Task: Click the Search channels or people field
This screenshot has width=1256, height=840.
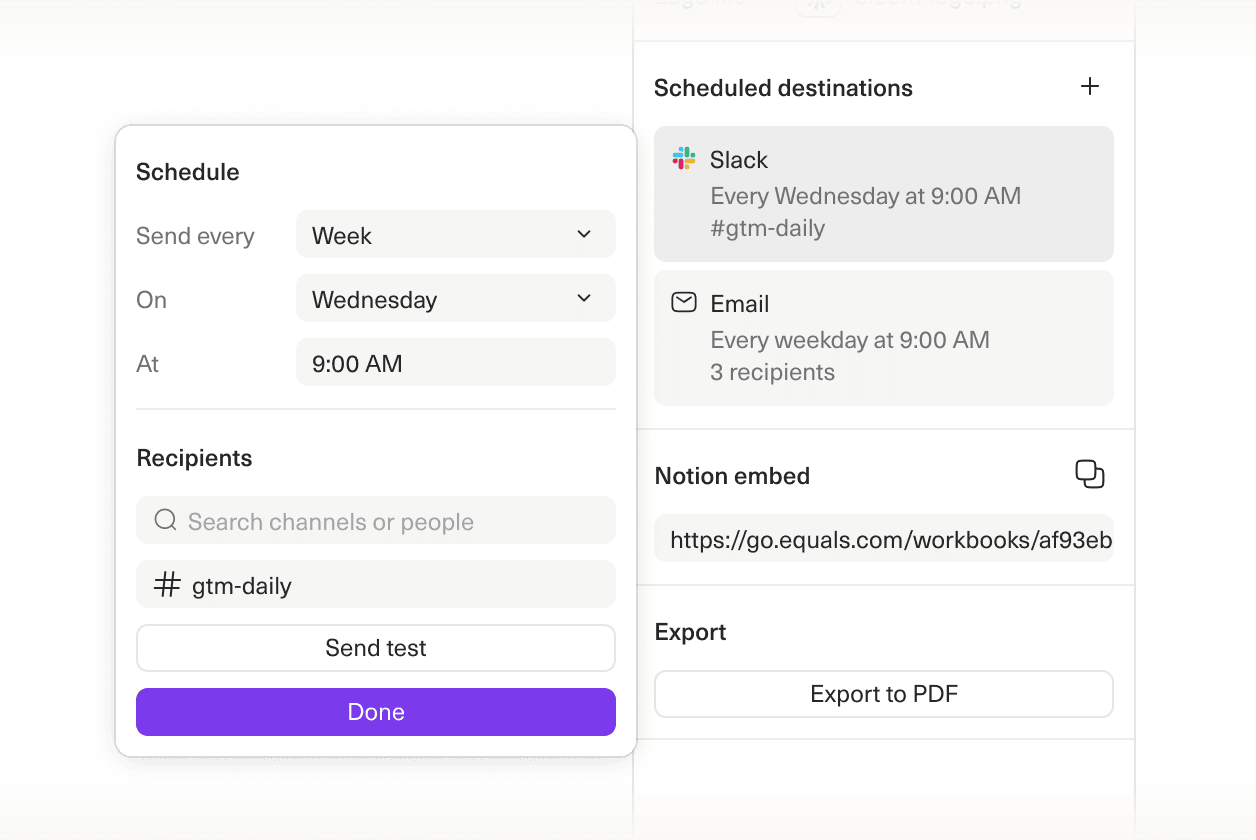Action: coord(375,521)
